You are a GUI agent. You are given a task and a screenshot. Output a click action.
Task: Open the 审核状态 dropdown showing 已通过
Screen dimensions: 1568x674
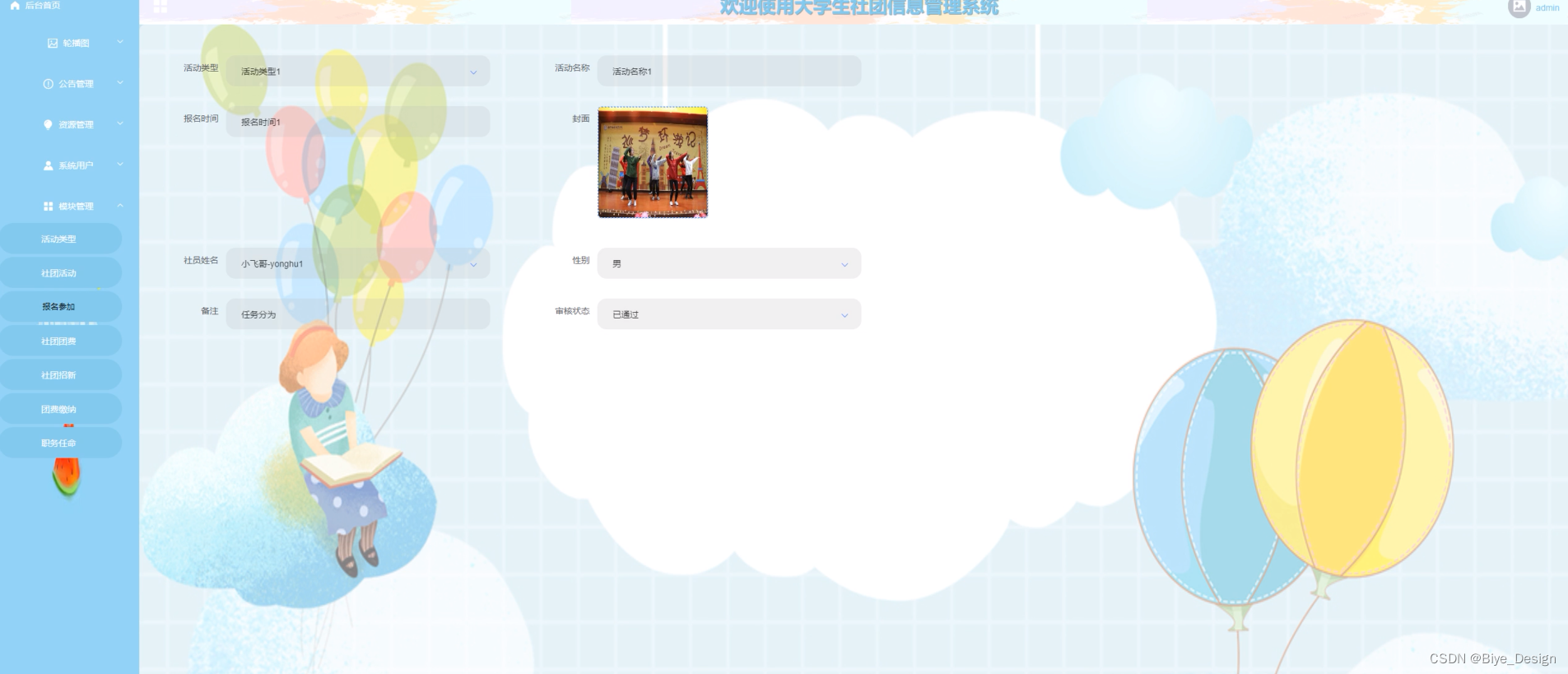coord(729,314)
